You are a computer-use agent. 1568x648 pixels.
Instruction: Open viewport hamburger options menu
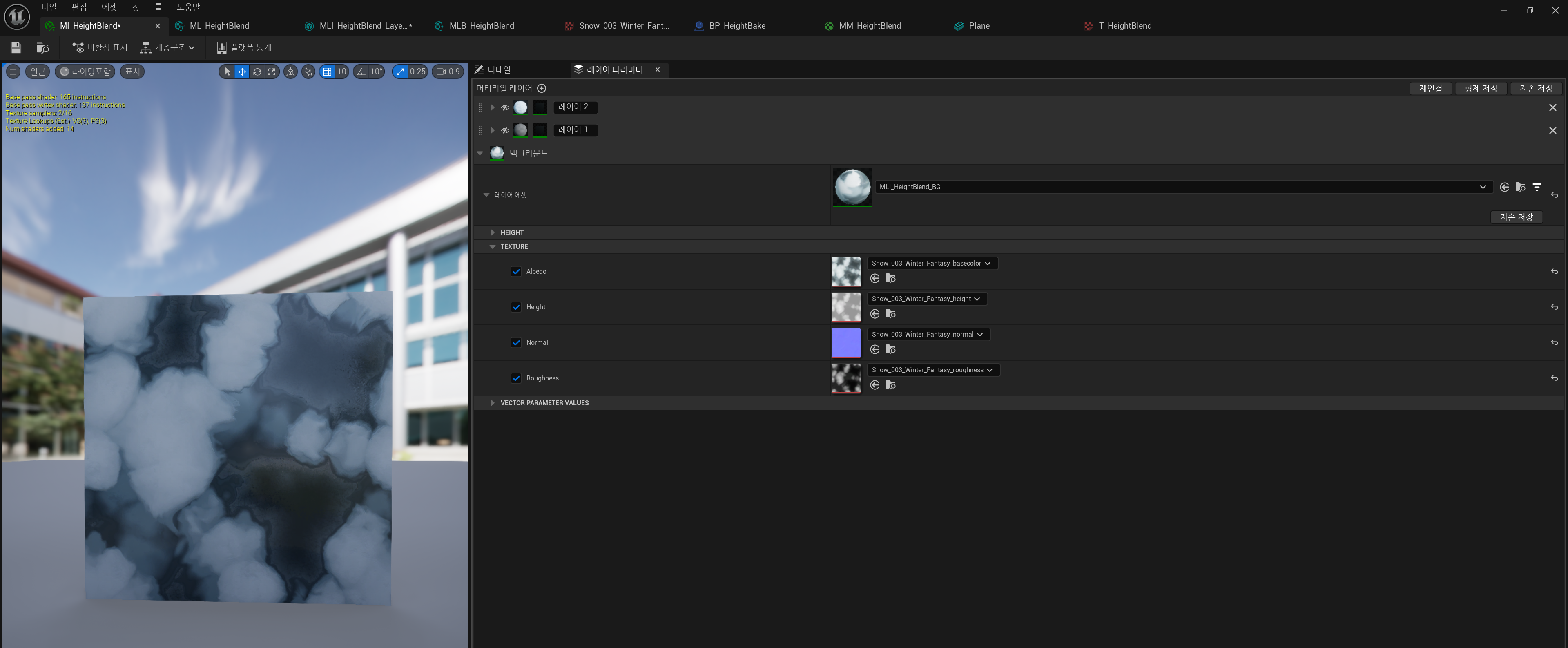(13, 72)
